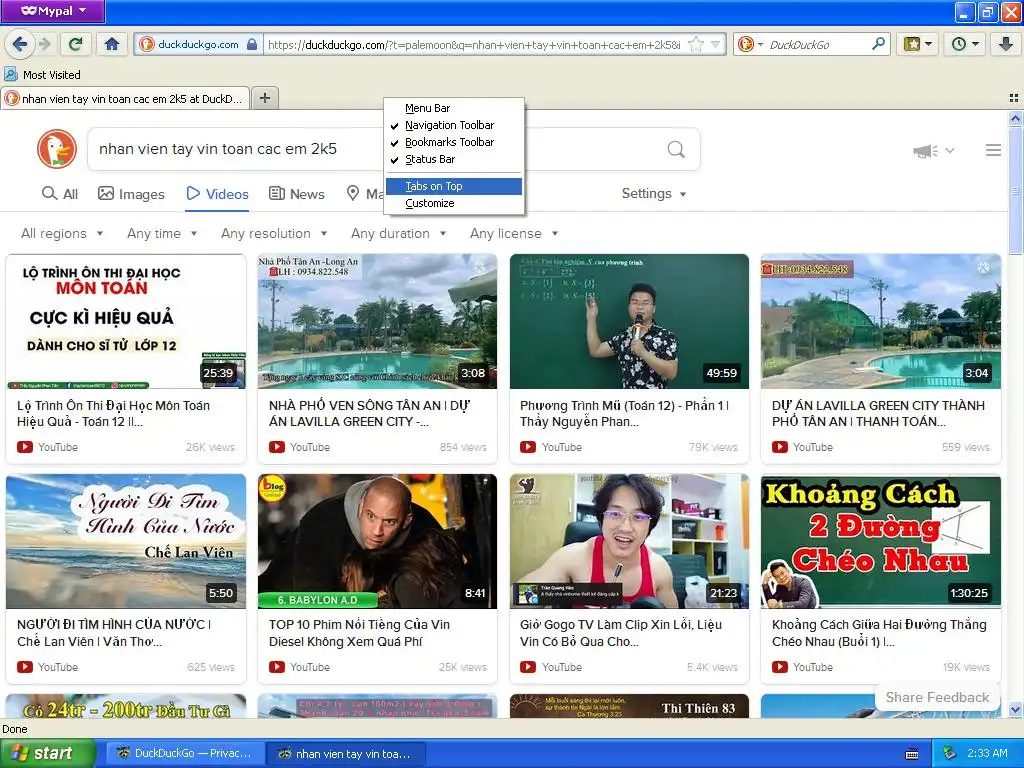Click the search magnifier in browser search box
Image resolution: width=1024 pixels, height=768 pixels.
(878, 44)
